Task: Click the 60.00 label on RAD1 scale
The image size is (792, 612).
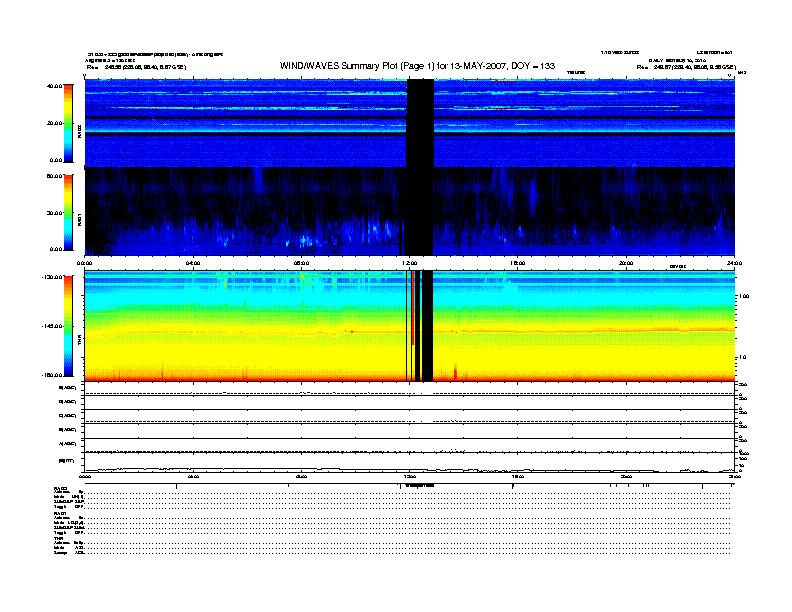Action: [x=55, y=176]
